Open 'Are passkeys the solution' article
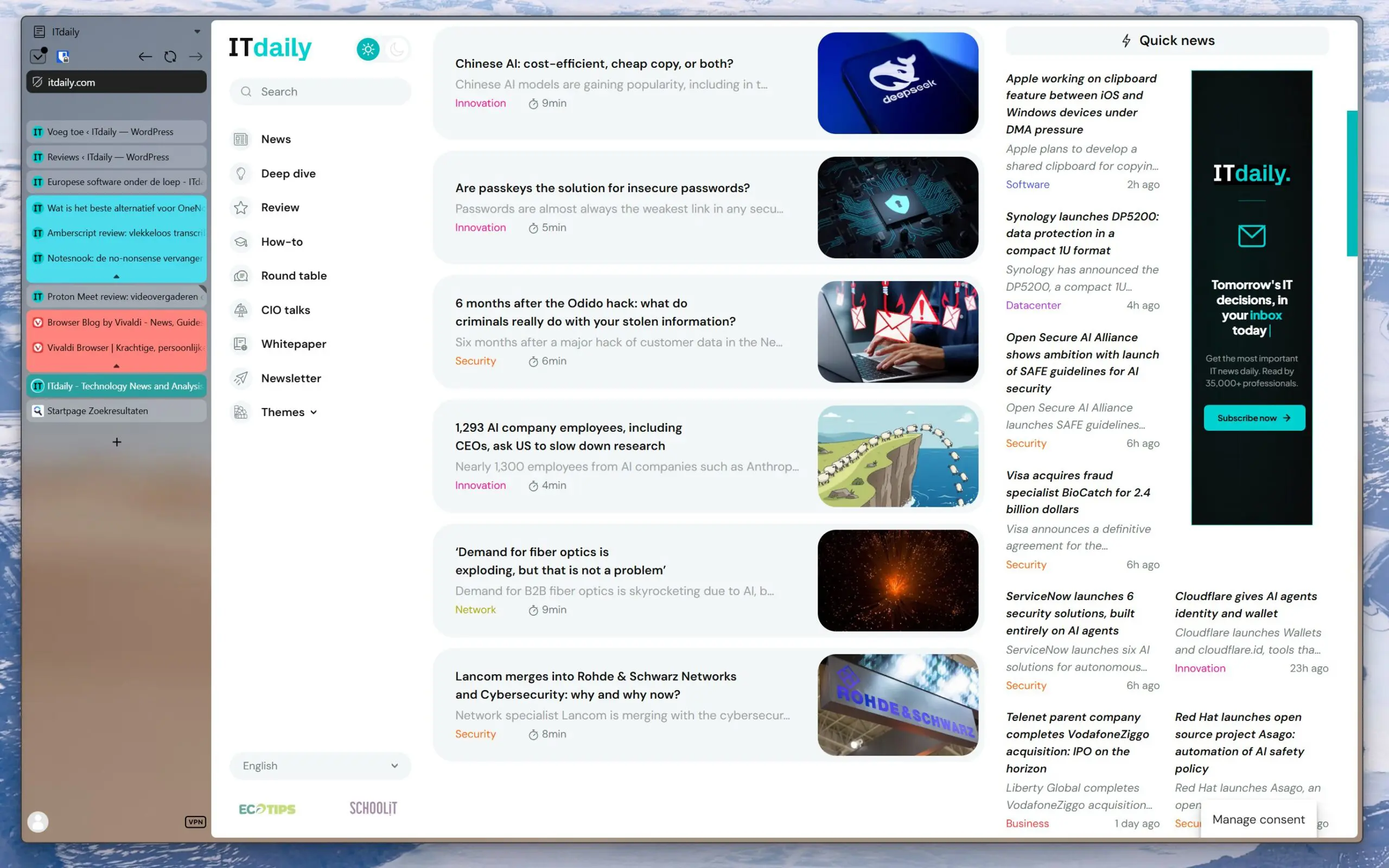 pyautogui.click(x=602, y=188)
